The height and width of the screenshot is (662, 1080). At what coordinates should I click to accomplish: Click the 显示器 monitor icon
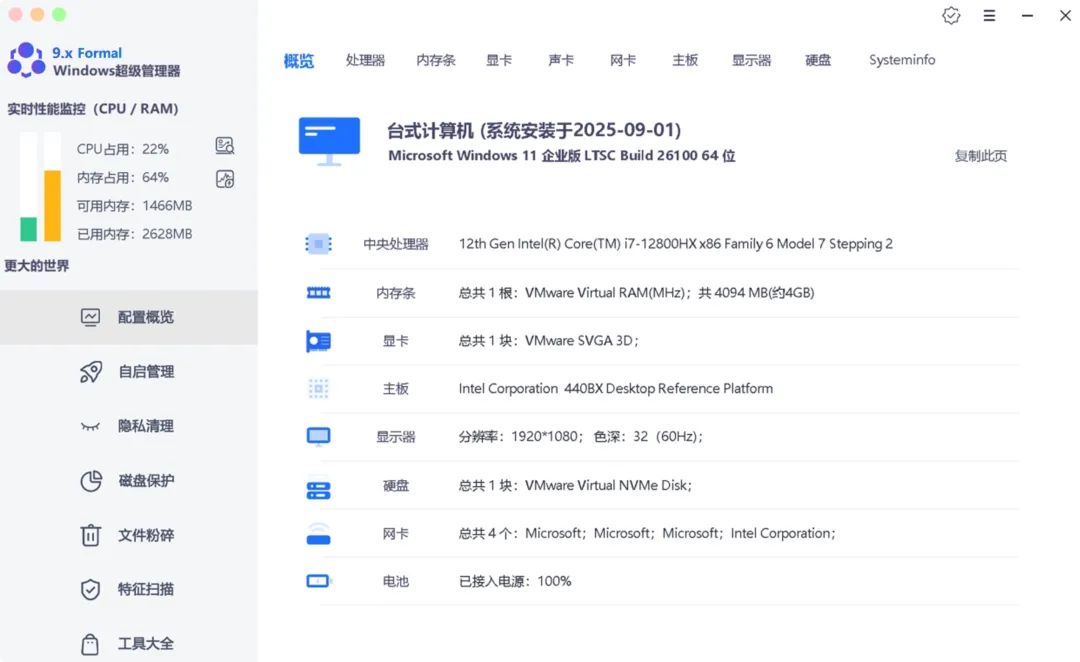(318, 437)
